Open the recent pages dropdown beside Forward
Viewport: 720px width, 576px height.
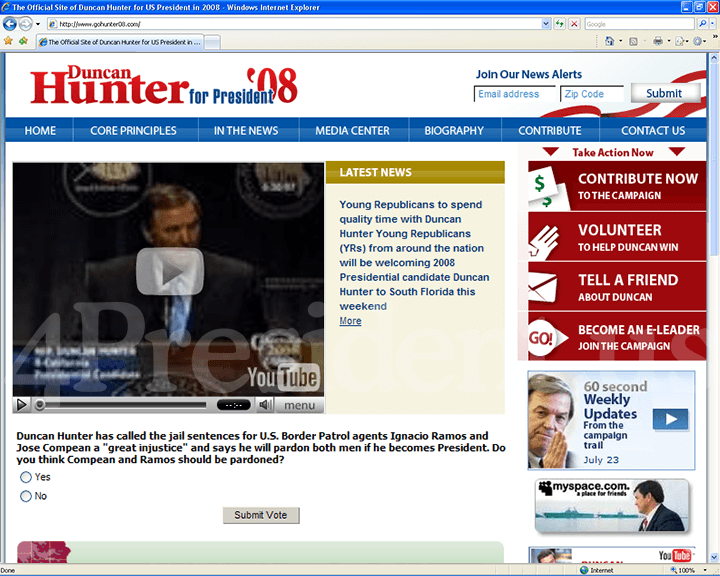click(x=38, y=24)
